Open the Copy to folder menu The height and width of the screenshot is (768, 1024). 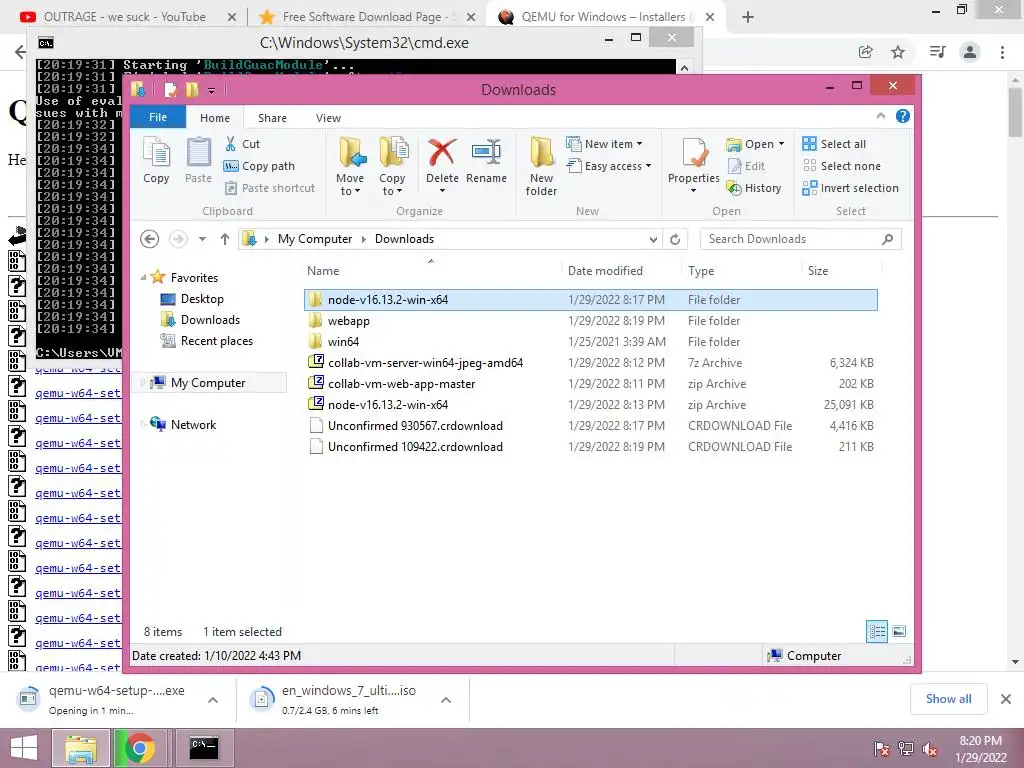click(x=392, y=167)
